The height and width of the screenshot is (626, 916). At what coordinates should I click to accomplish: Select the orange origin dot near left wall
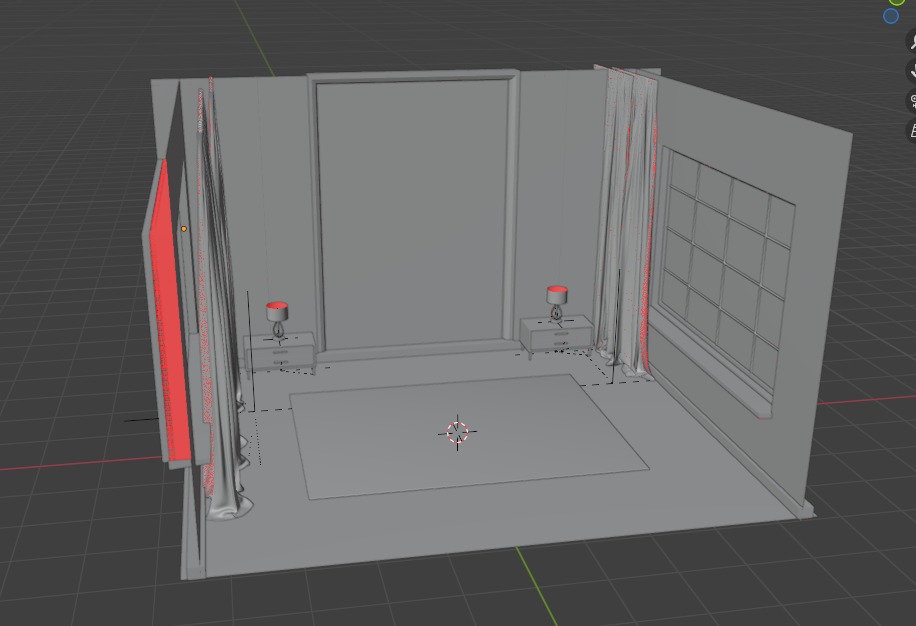coord(184,229)
